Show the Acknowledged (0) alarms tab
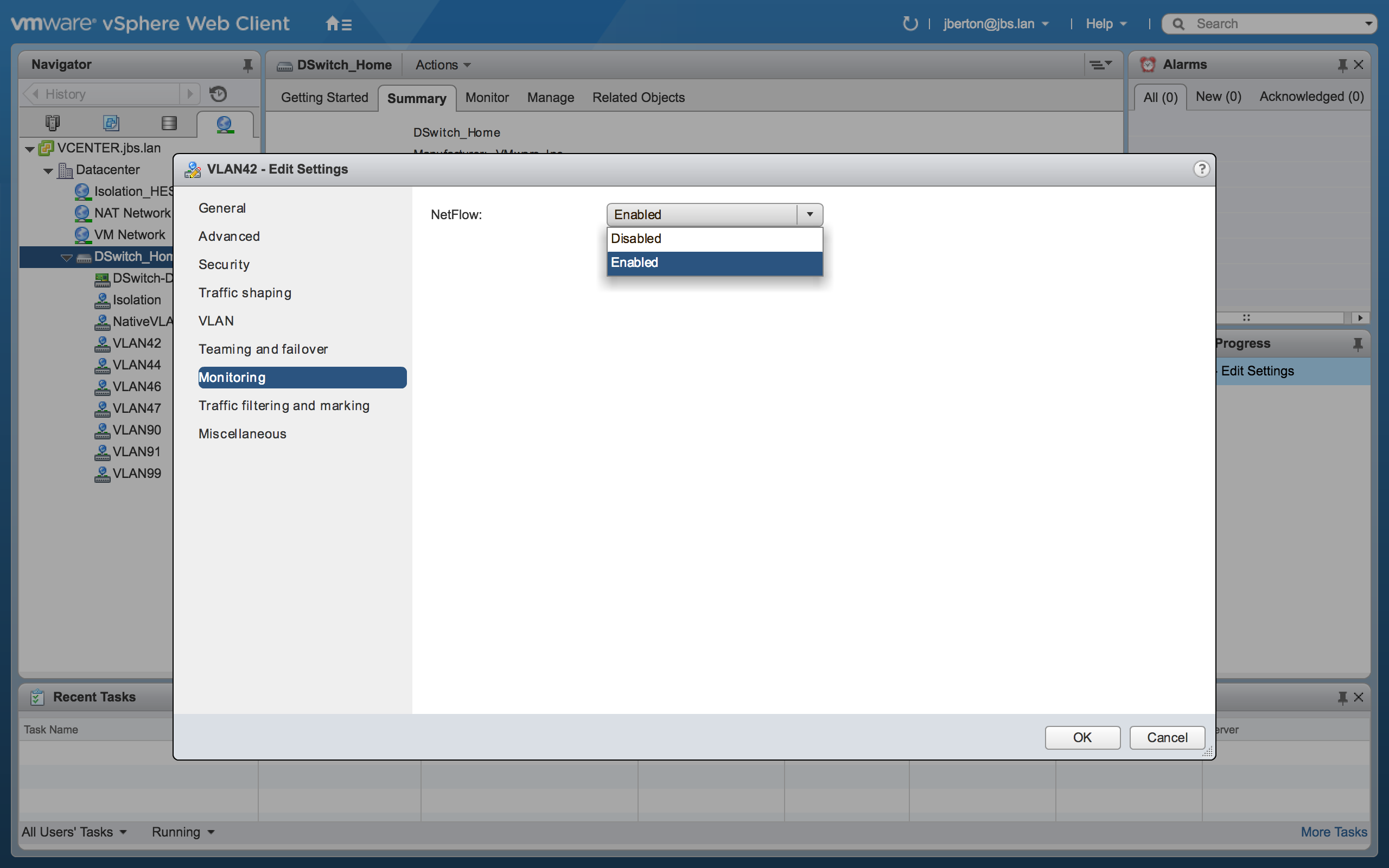Screen dimensions: 1389x868 coord(1311,97)
